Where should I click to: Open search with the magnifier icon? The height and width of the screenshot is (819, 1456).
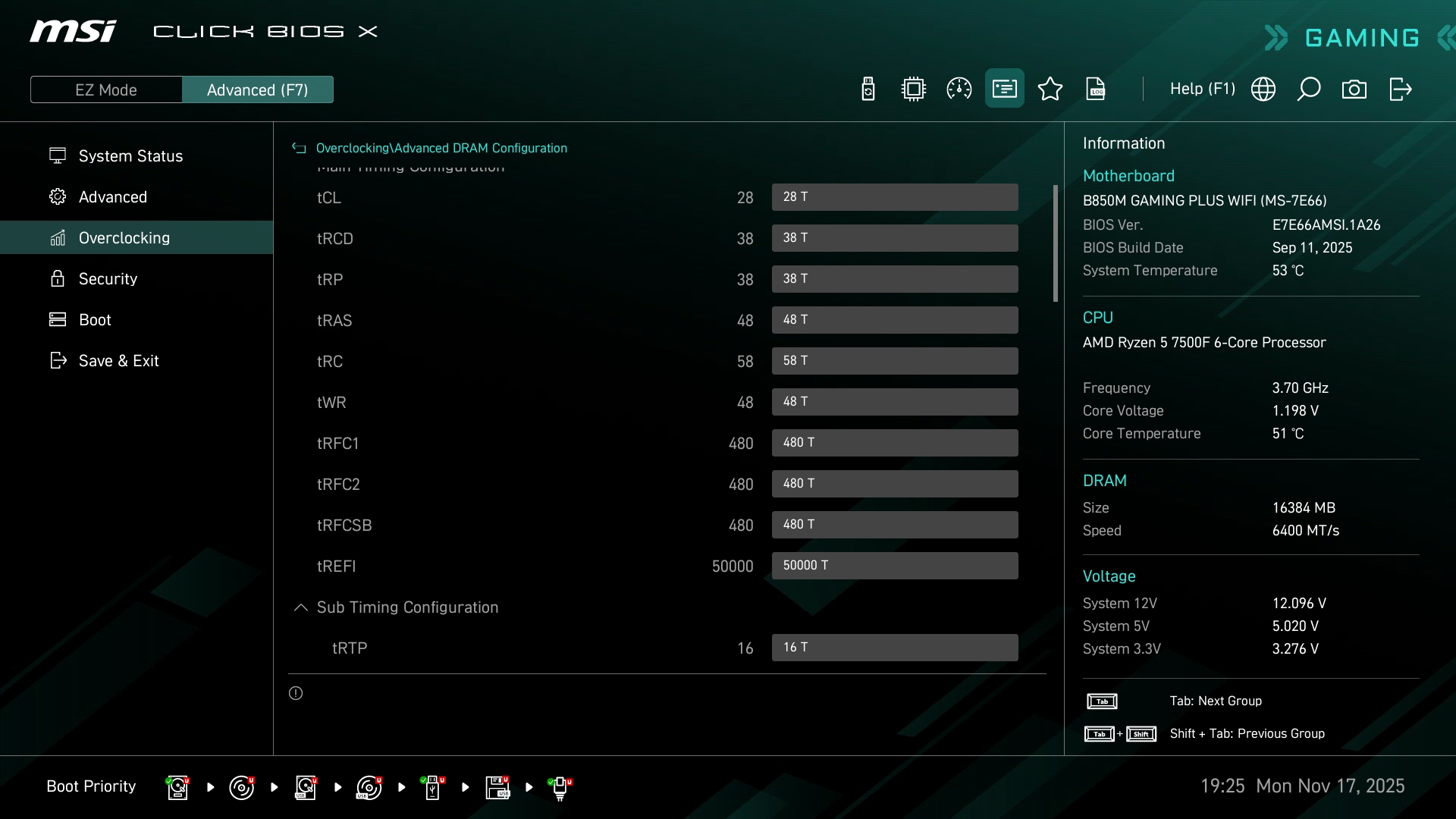pyautogui.click(x=1309, y=89)
